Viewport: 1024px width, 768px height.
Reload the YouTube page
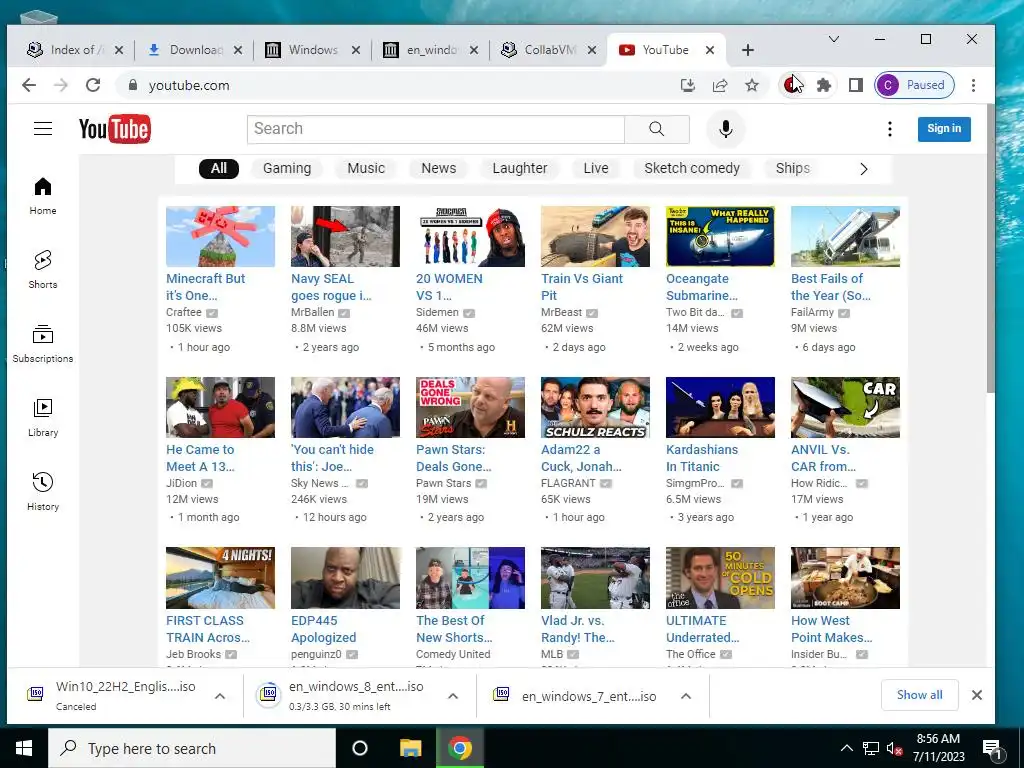pos(93,85)
